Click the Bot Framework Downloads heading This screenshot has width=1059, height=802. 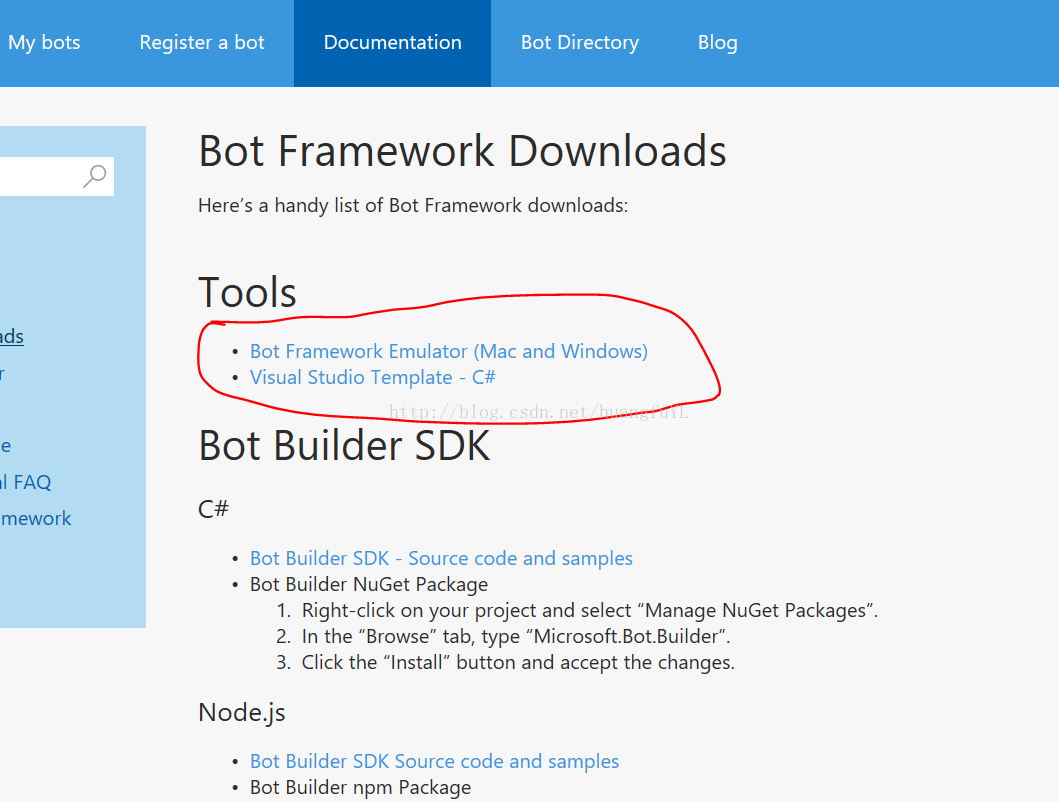point(462,151)
